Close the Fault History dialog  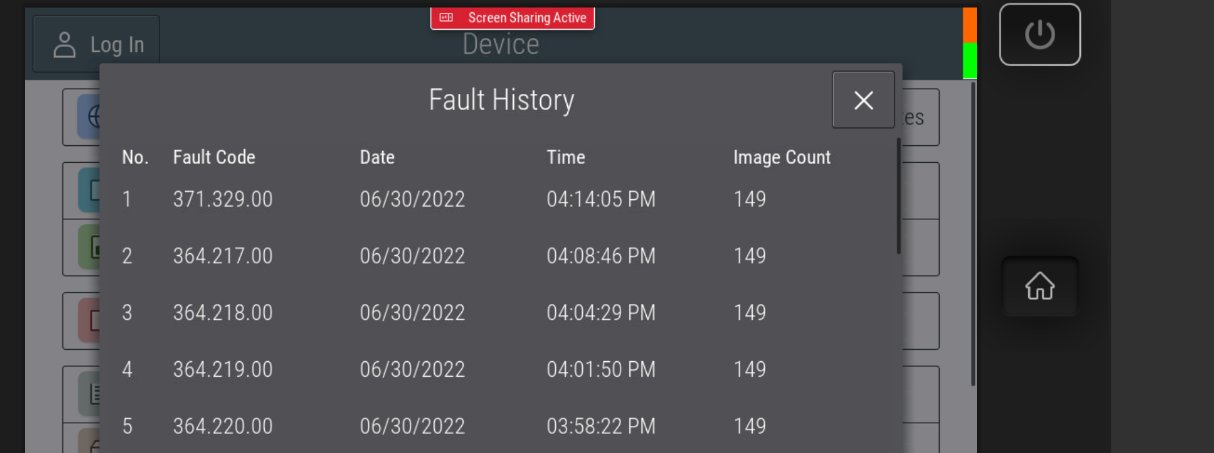click(863, 100)
